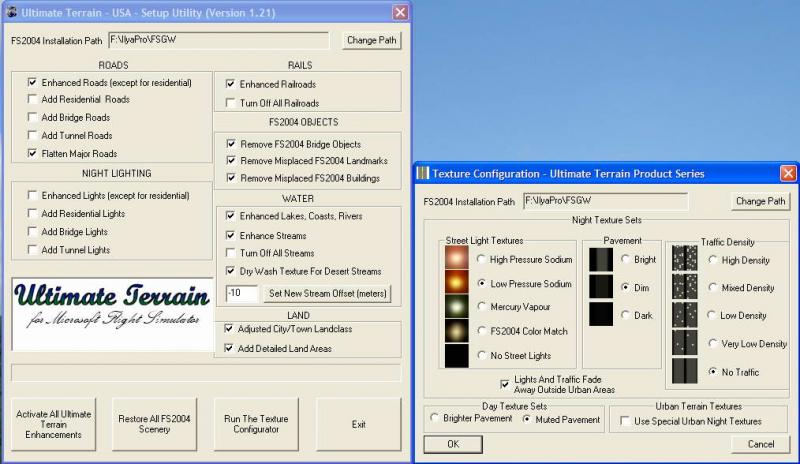The height and width of the screenshot is (464, 800).
Task: Enable Add Residential Roads
Action: click(x=33, y=99)
